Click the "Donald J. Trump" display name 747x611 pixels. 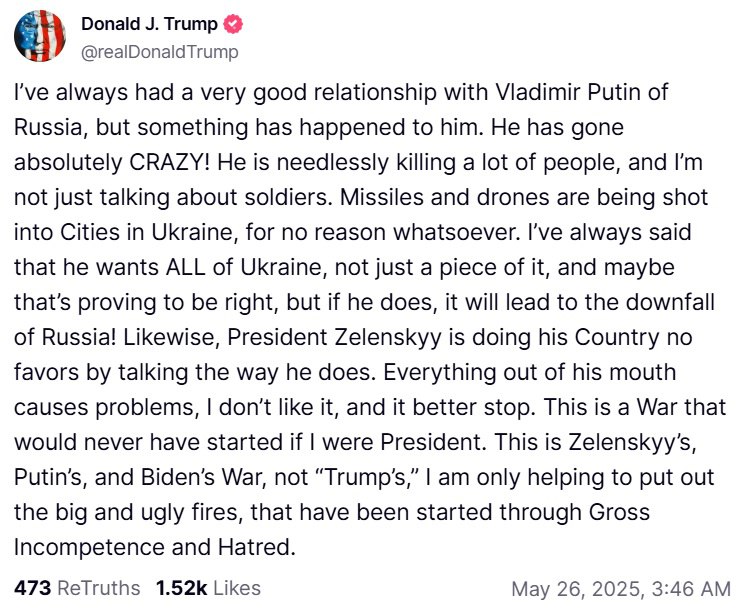pyautogui.click(x=150, y=25)
